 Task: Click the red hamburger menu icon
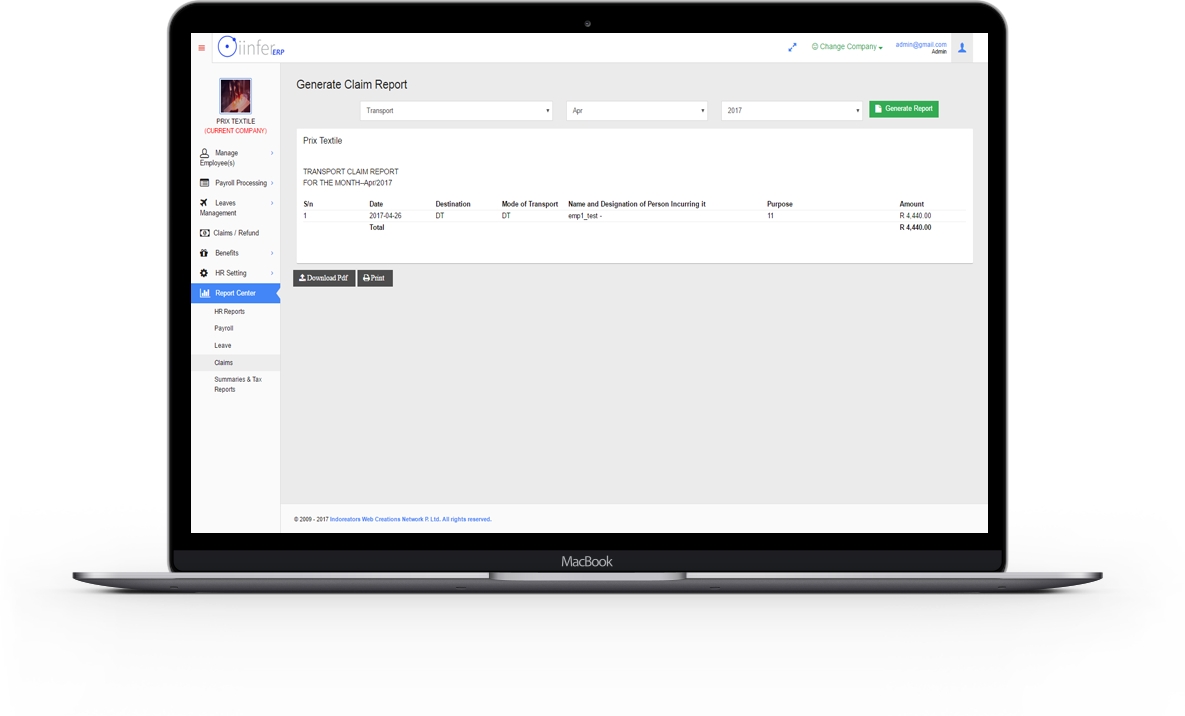pos(202,48)
